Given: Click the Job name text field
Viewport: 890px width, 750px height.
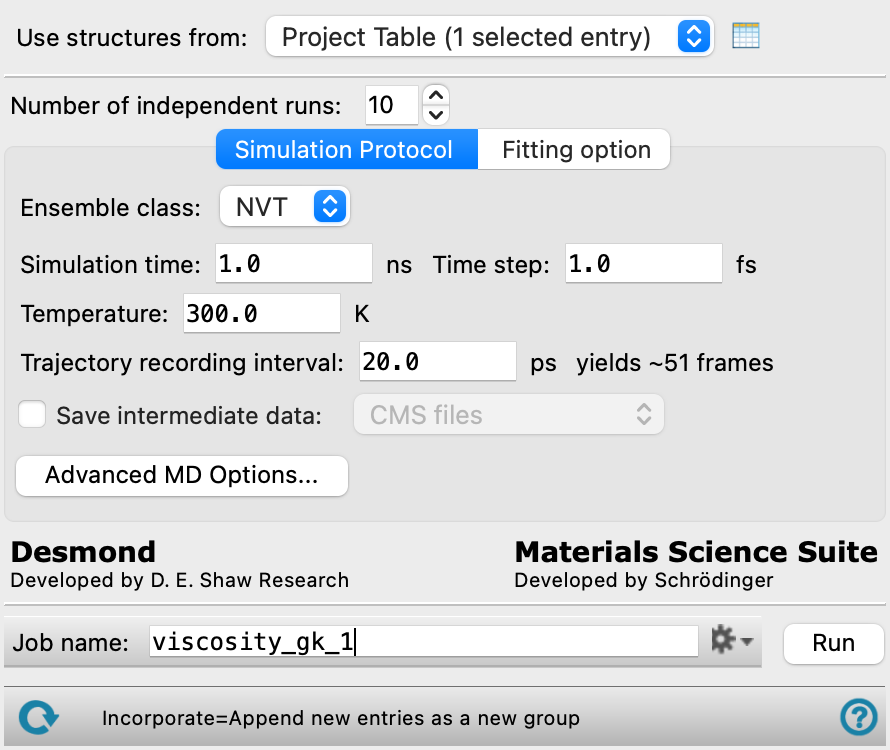Looking at the screenshot, I should pyautogui.click(x=423, y=642).
